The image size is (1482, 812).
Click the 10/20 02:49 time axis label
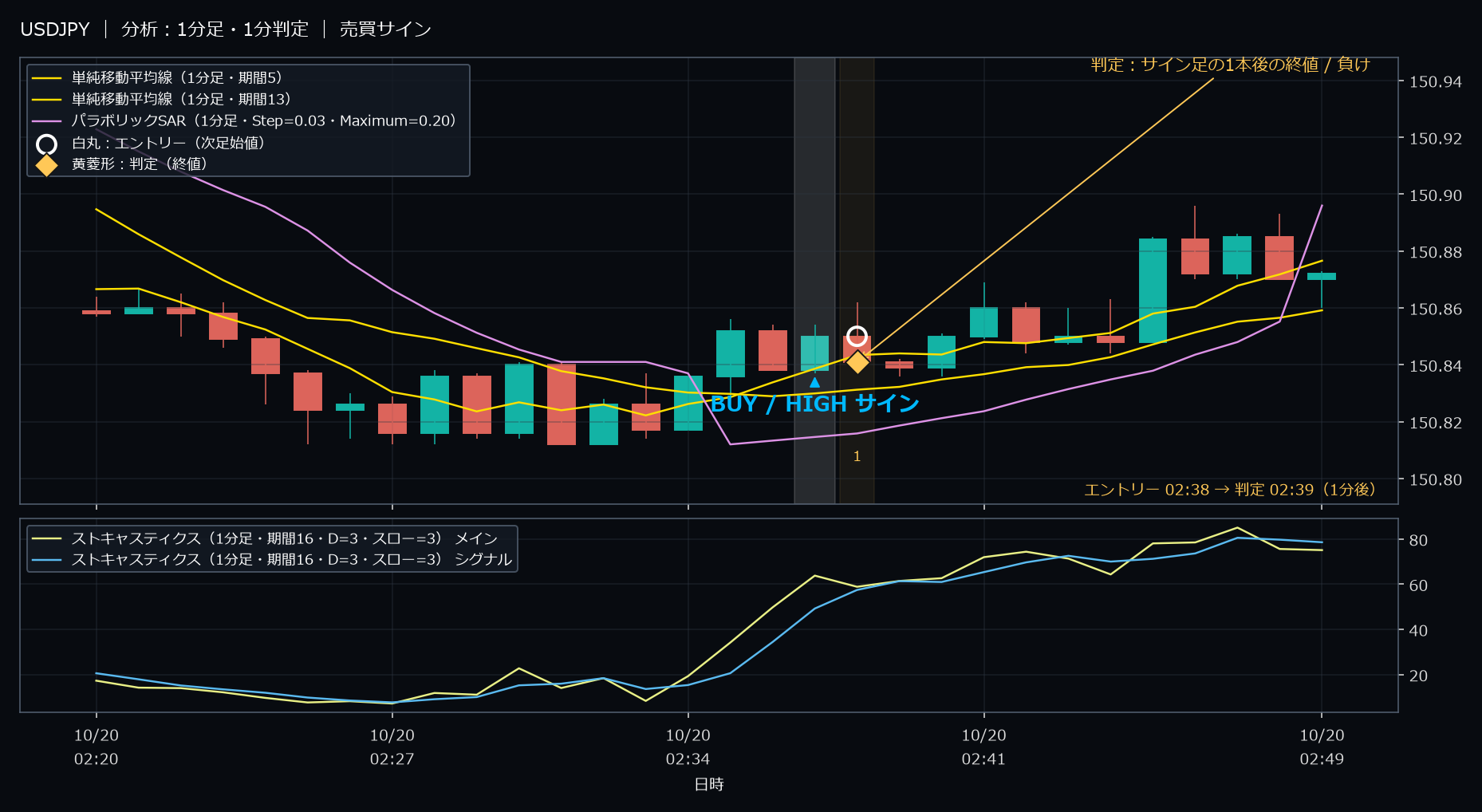point(1322,747)
